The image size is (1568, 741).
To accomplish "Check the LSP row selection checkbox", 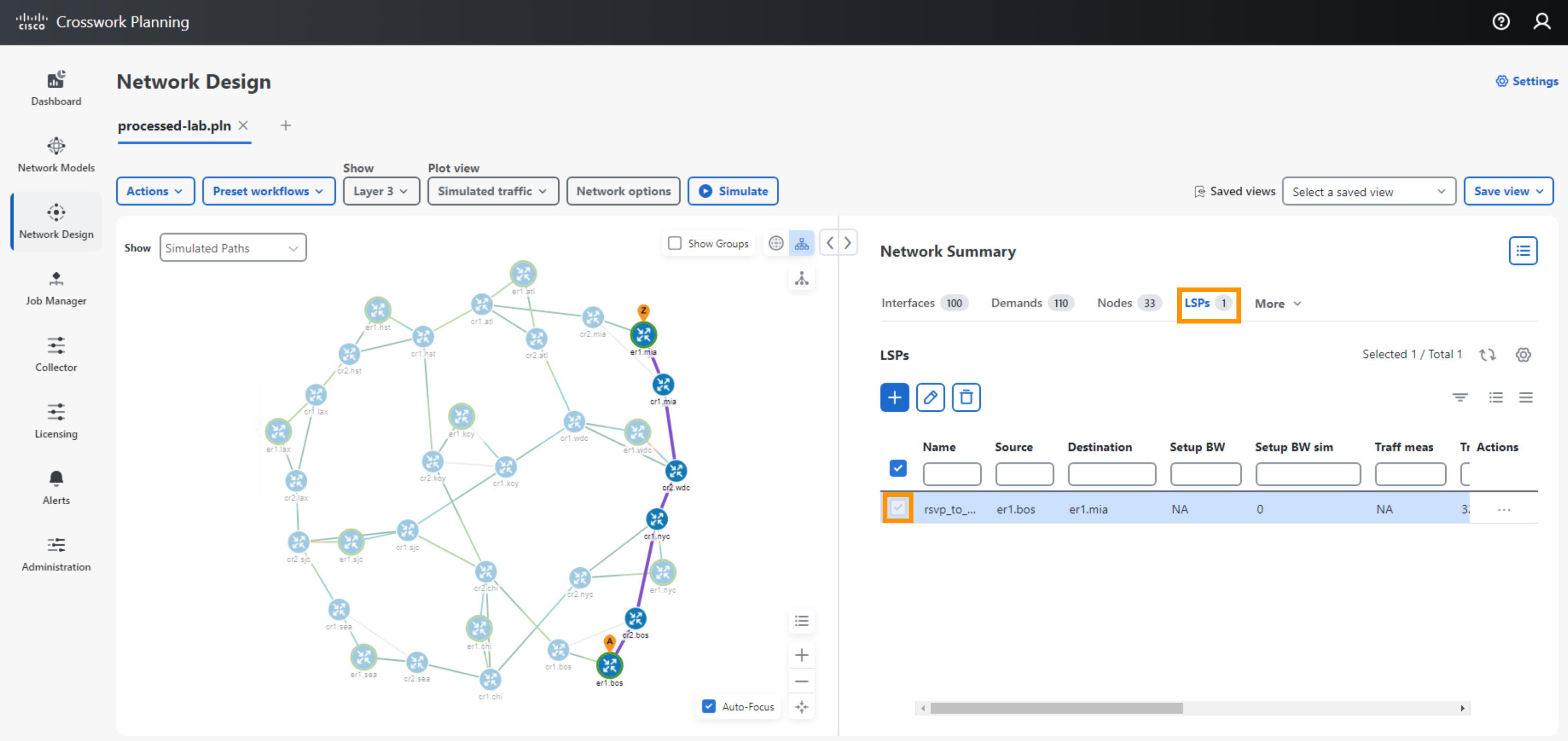I will click(897, 508).
